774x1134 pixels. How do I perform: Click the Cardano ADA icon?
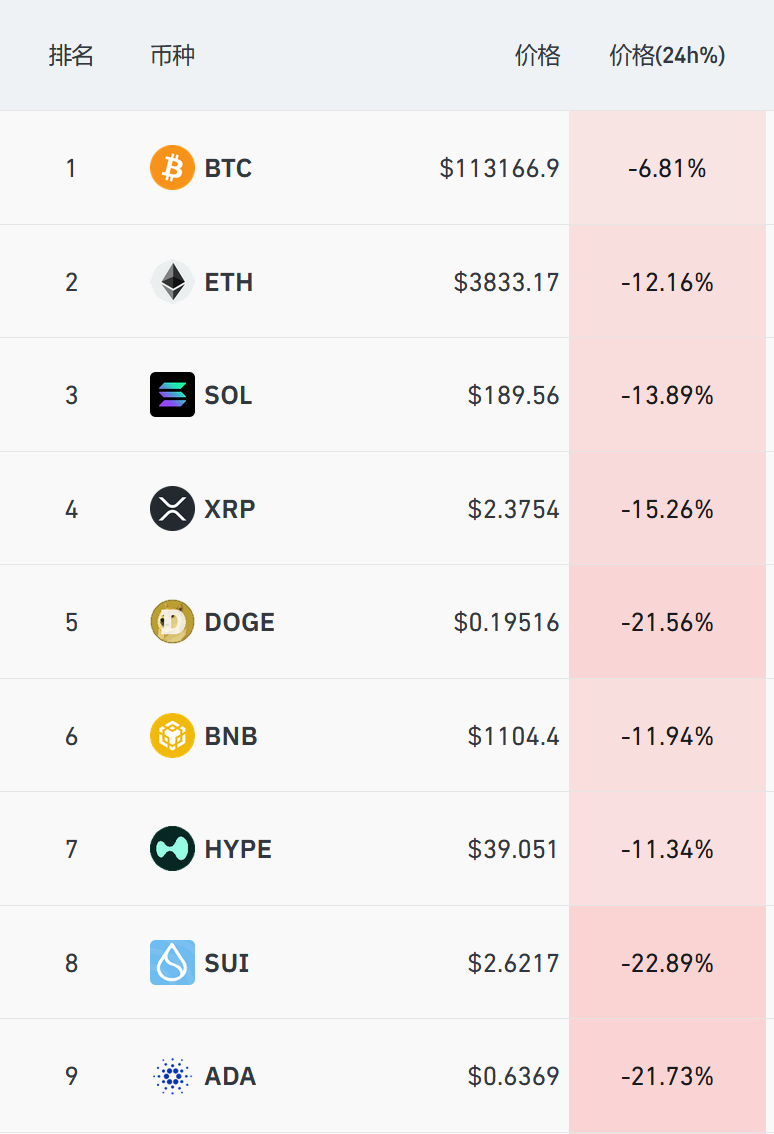[172, 1076]
